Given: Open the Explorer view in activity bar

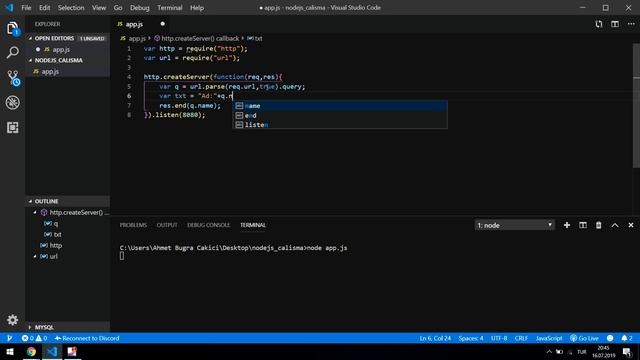Looking at the screenshot, I should tap(13, 29).
